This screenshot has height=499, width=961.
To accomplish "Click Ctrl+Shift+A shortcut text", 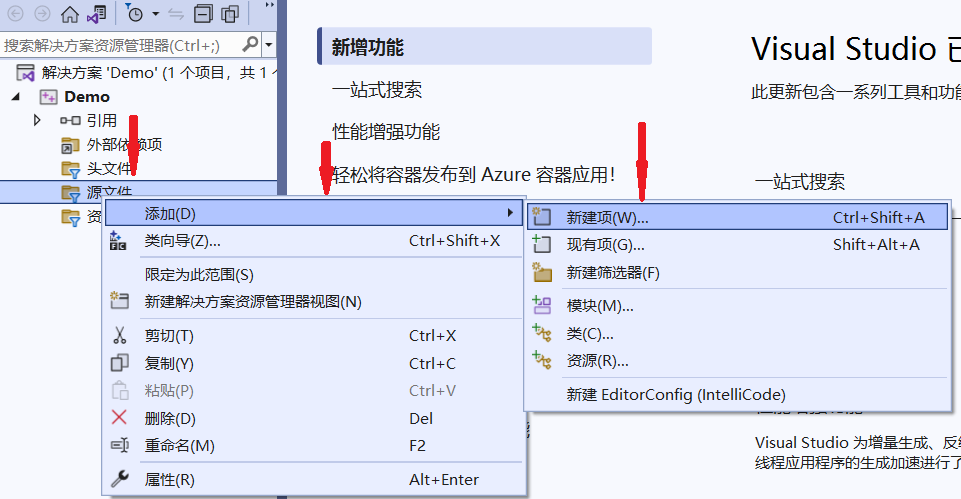I will tap(878, 218).
